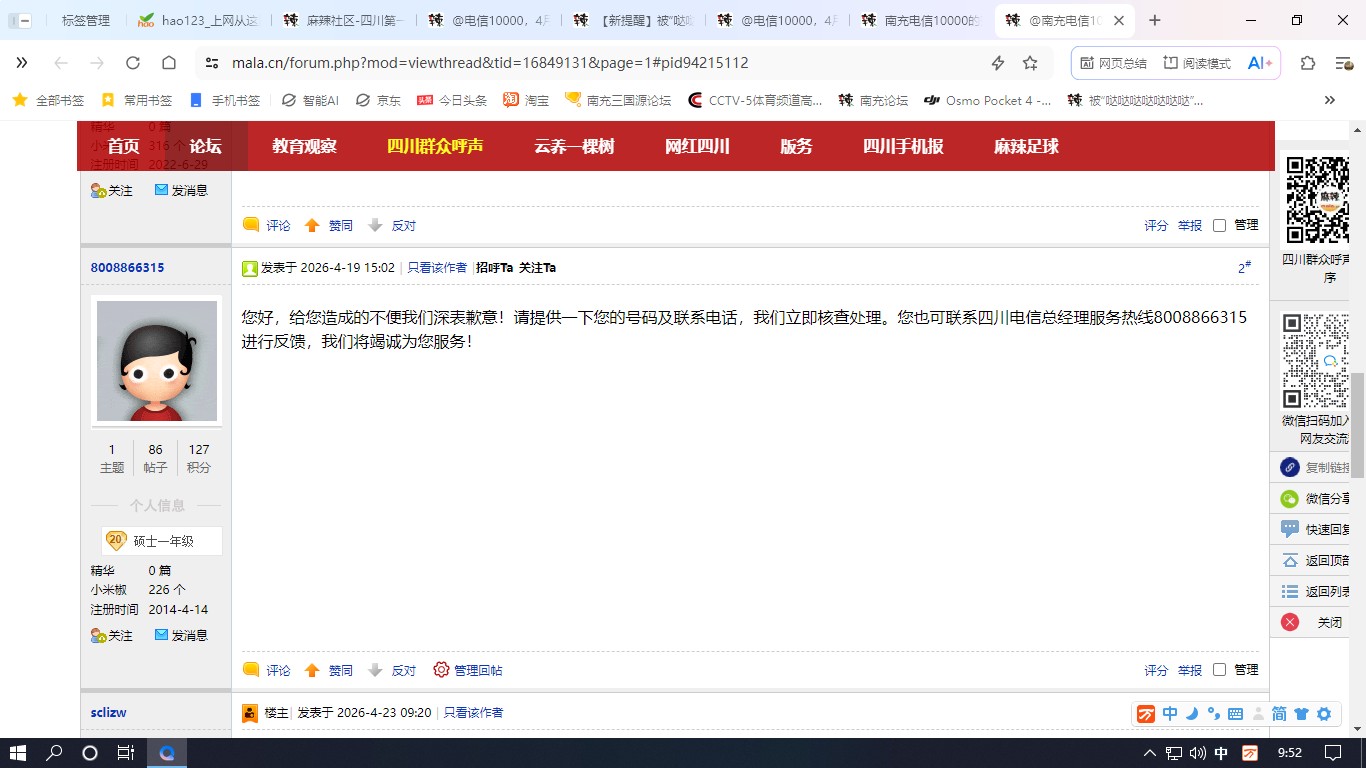The height and width of the screenshot is (768, 1366).
Task: Open the AI+ assistant
Action: [x=1260, y=63]
